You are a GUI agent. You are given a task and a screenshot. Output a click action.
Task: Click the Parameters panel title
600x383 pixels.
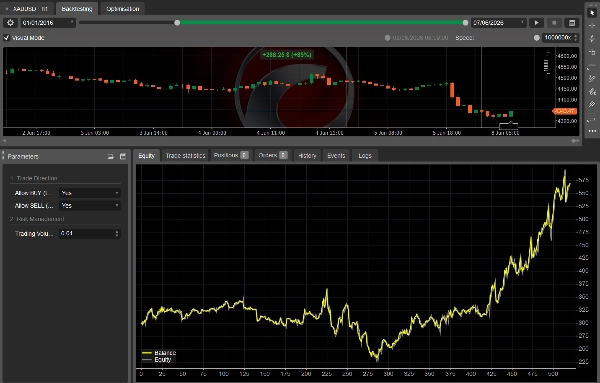pyautogui.click(x=23, y=156)
